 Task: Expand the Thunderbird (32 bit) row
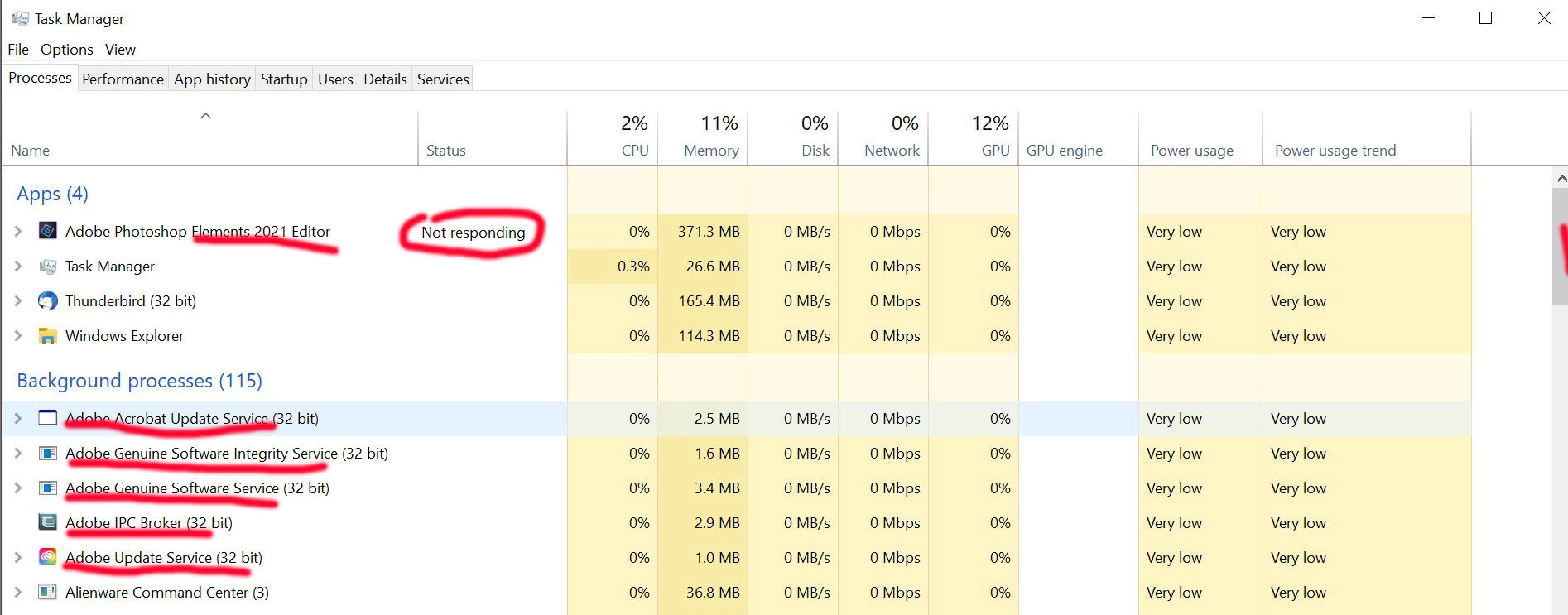(18, 301)
